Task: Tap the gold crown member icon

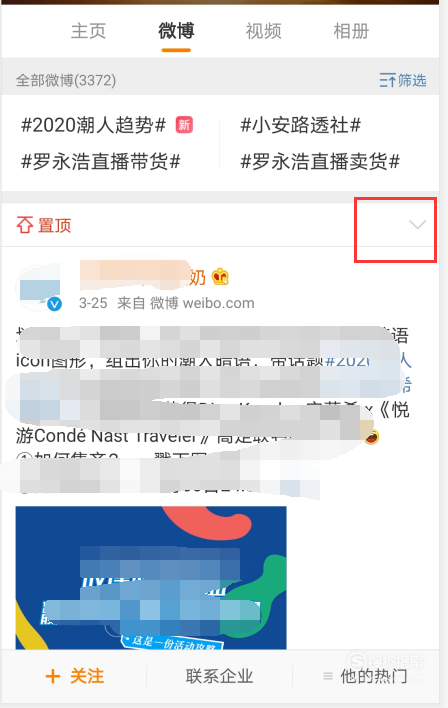Action: tap(220, 277)
